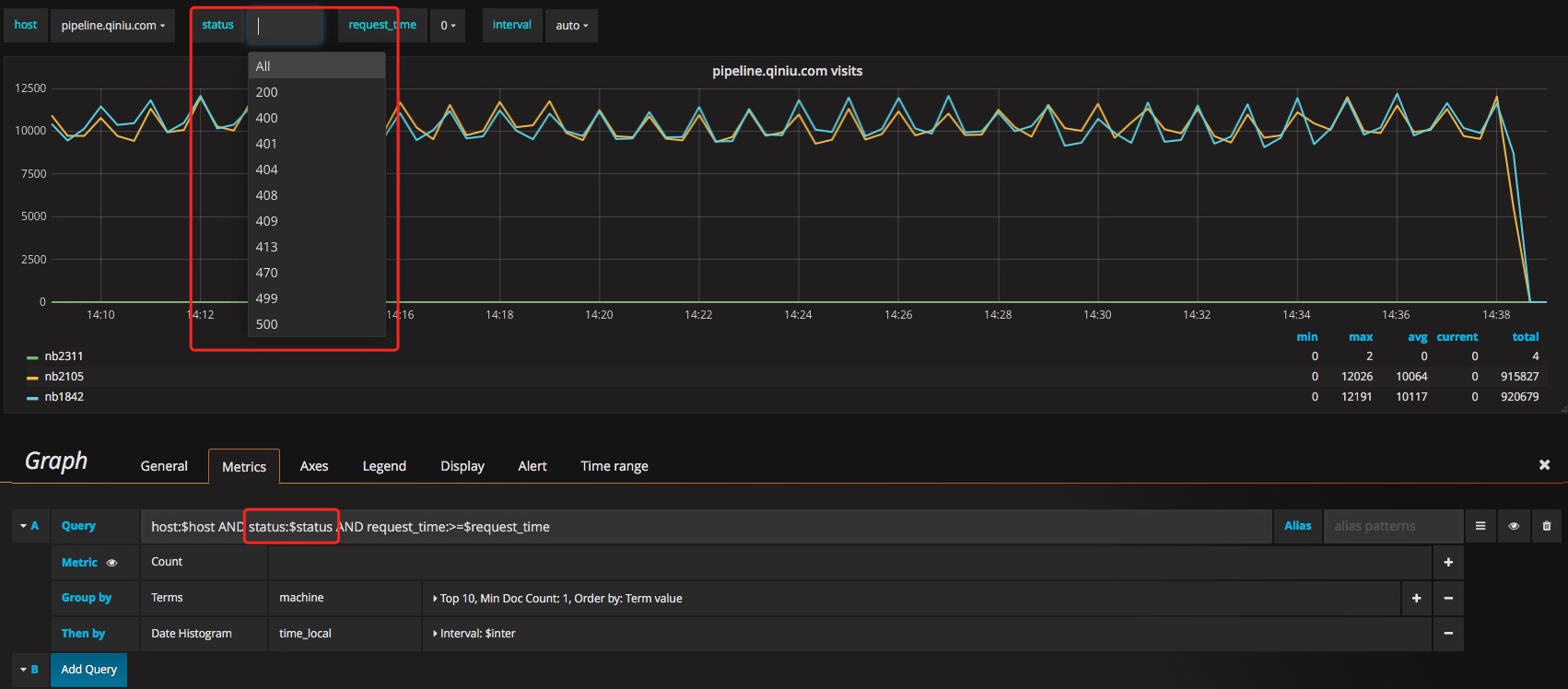The width and height of the screenshot is (1568, 689).
Task: Change time_local field selection
Action: (345, 634)
